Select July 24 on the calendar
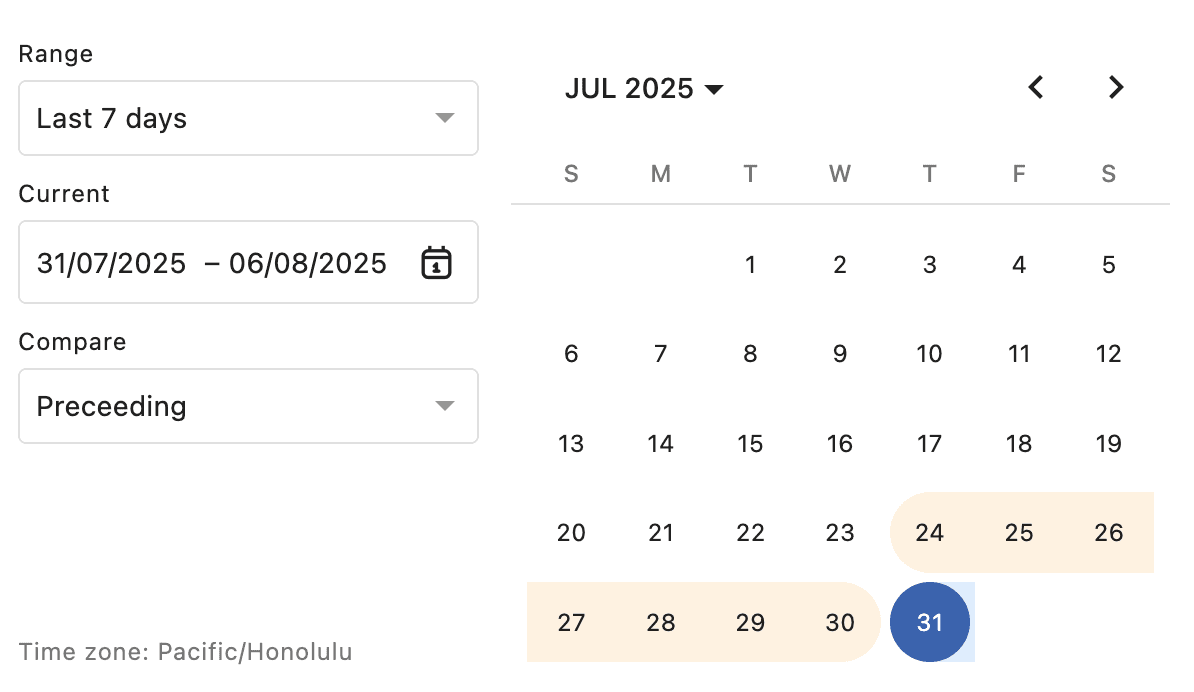 [x=930, y=532]
